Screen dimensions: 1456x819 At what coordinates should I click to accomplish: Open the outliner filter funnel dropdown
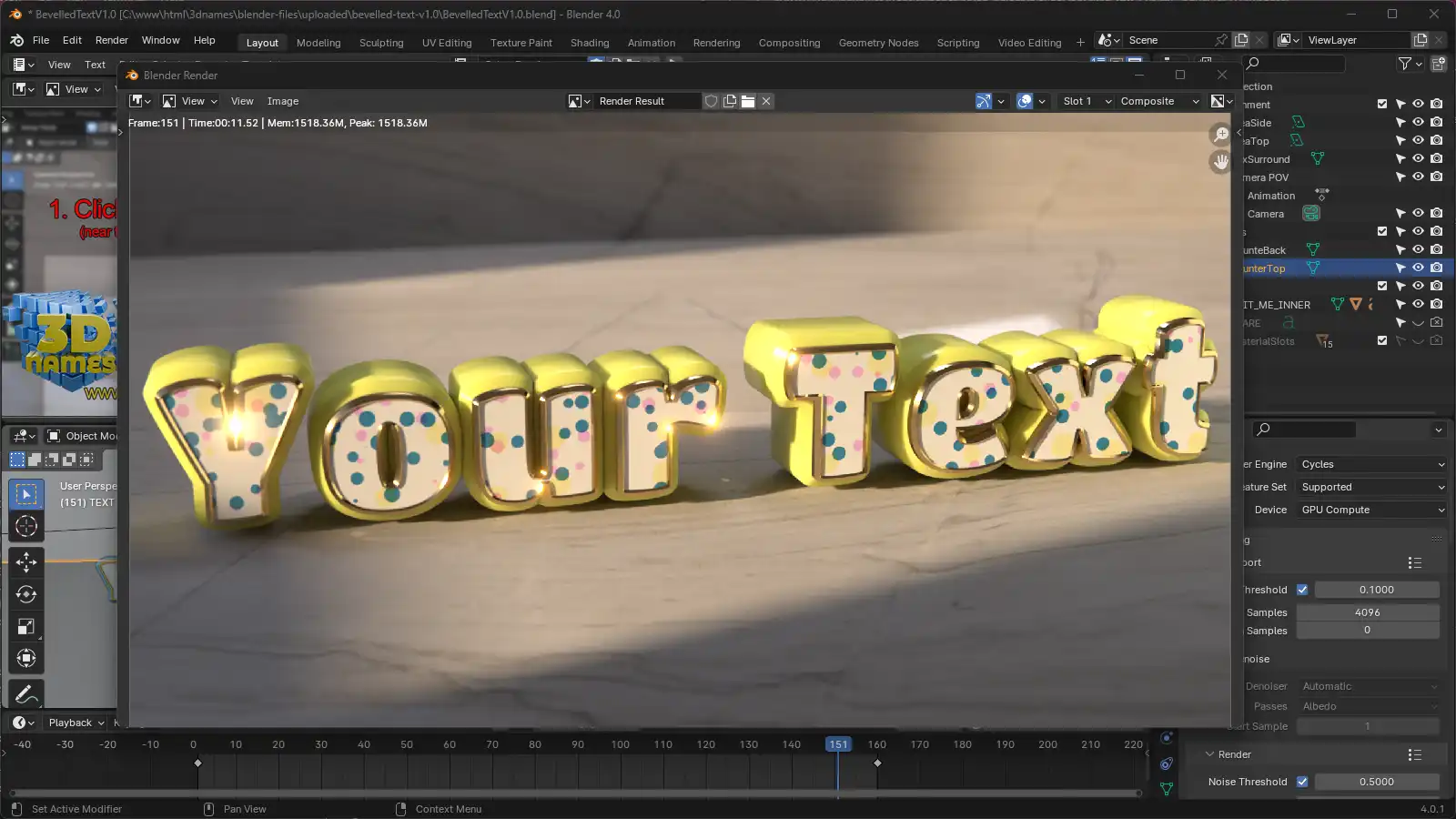tap(1410, 63)
